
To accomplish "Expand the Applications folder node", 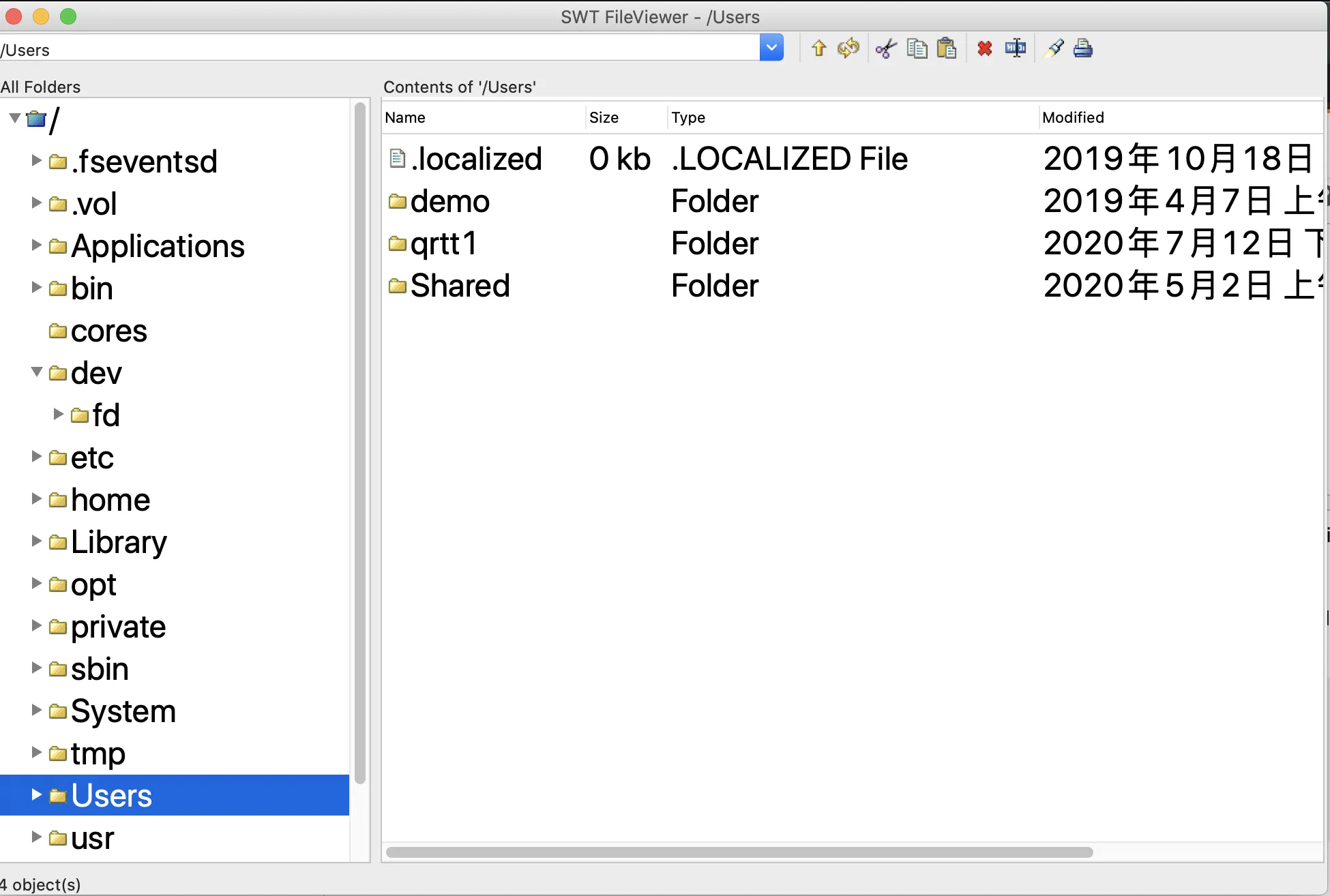I will click(37, 245).
